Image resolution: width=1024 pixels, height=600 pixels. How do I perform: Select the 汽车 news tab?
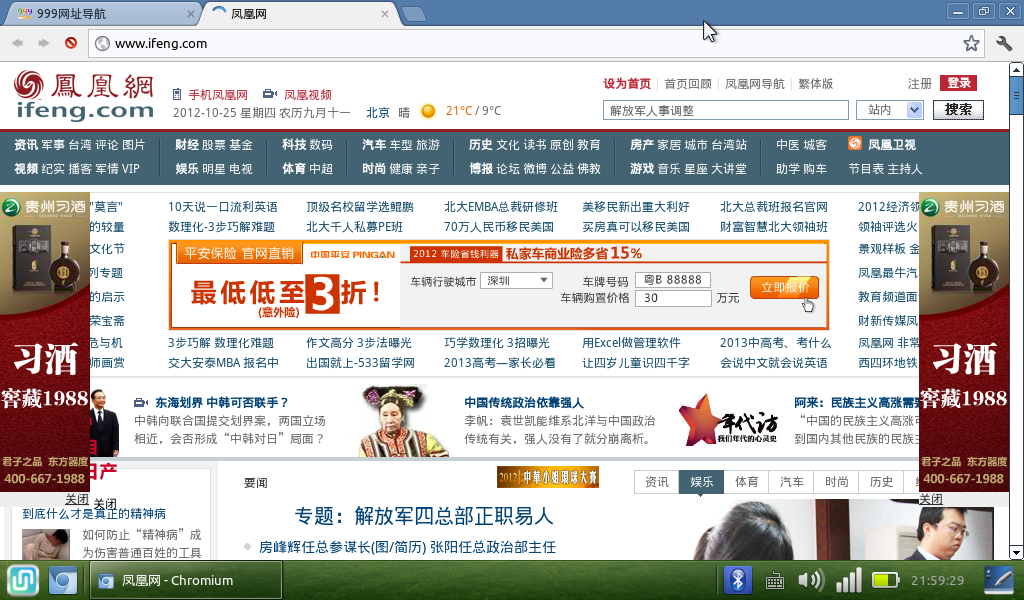pos(792,482)
